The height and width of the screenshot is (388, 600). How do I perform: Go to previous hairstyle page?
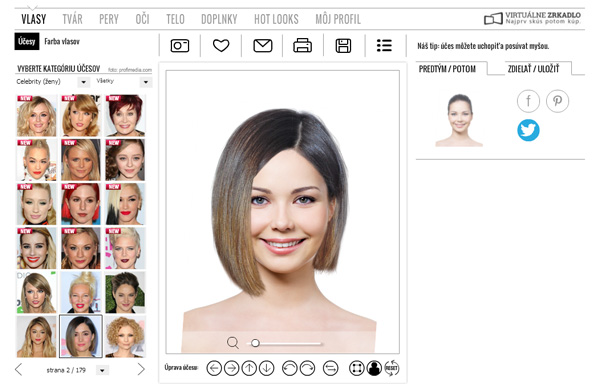18,370
